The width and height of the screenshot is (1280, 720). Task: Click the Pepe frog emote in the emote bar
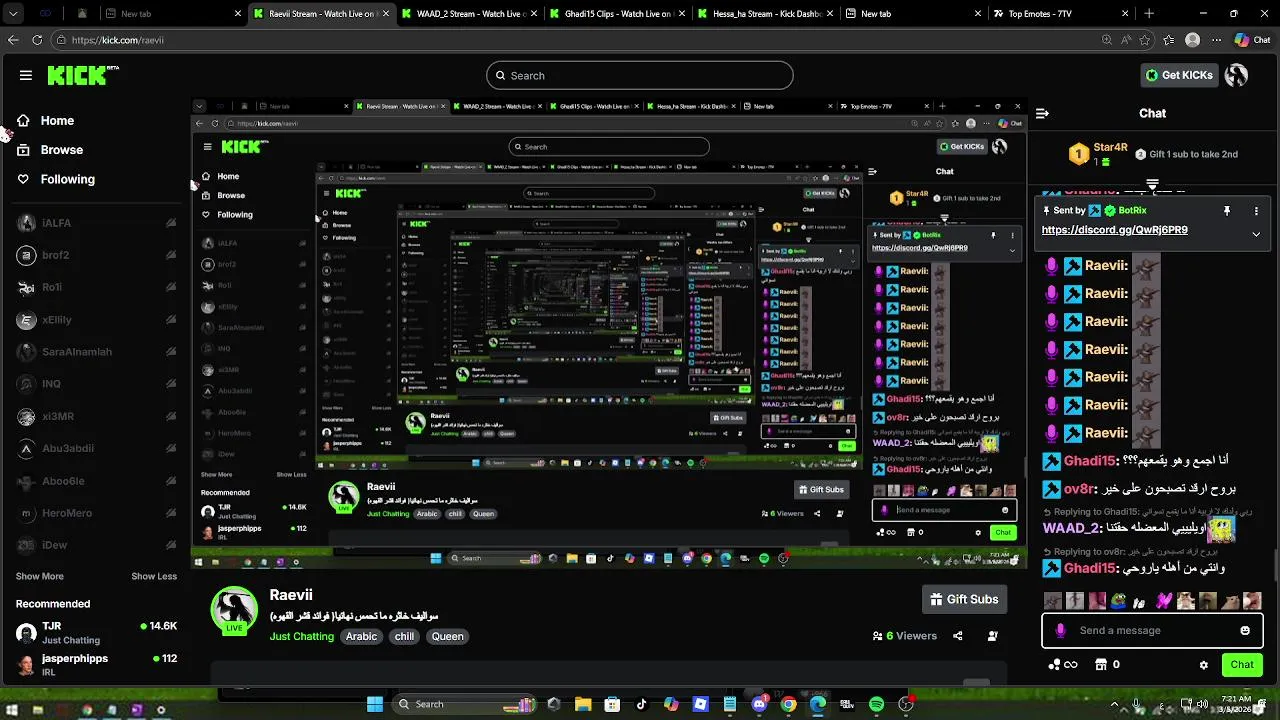tap(1120, 601)
